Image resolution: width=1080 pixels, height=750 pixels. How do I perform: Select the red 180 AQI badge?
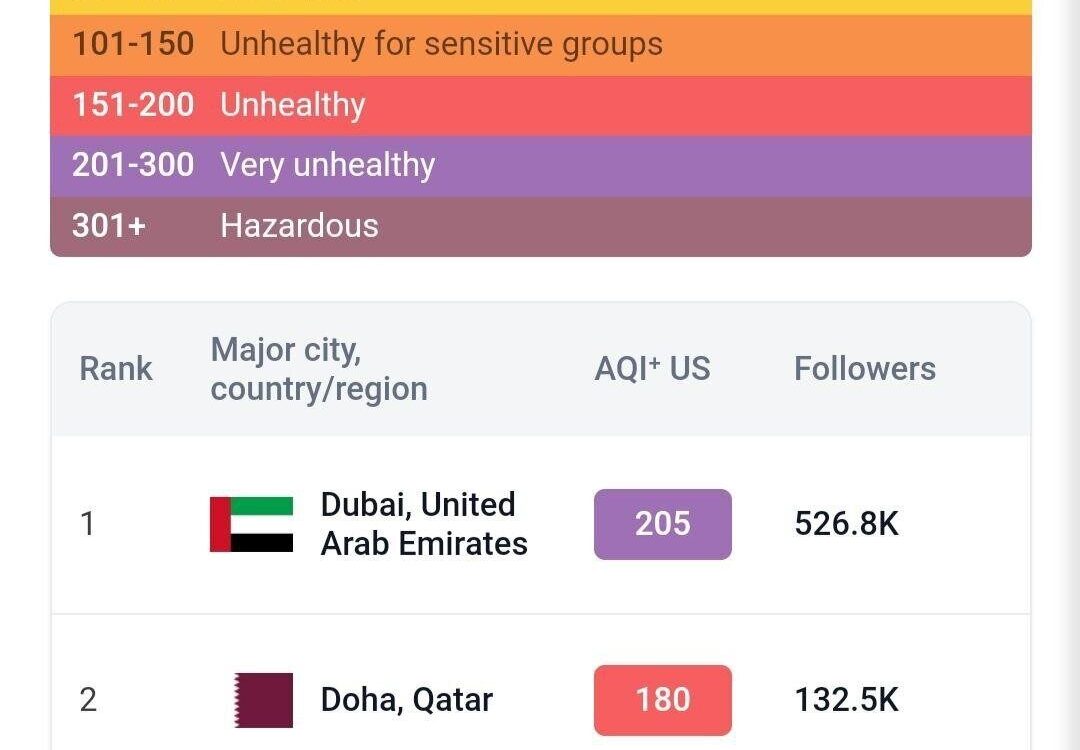[x=663, y=700]
